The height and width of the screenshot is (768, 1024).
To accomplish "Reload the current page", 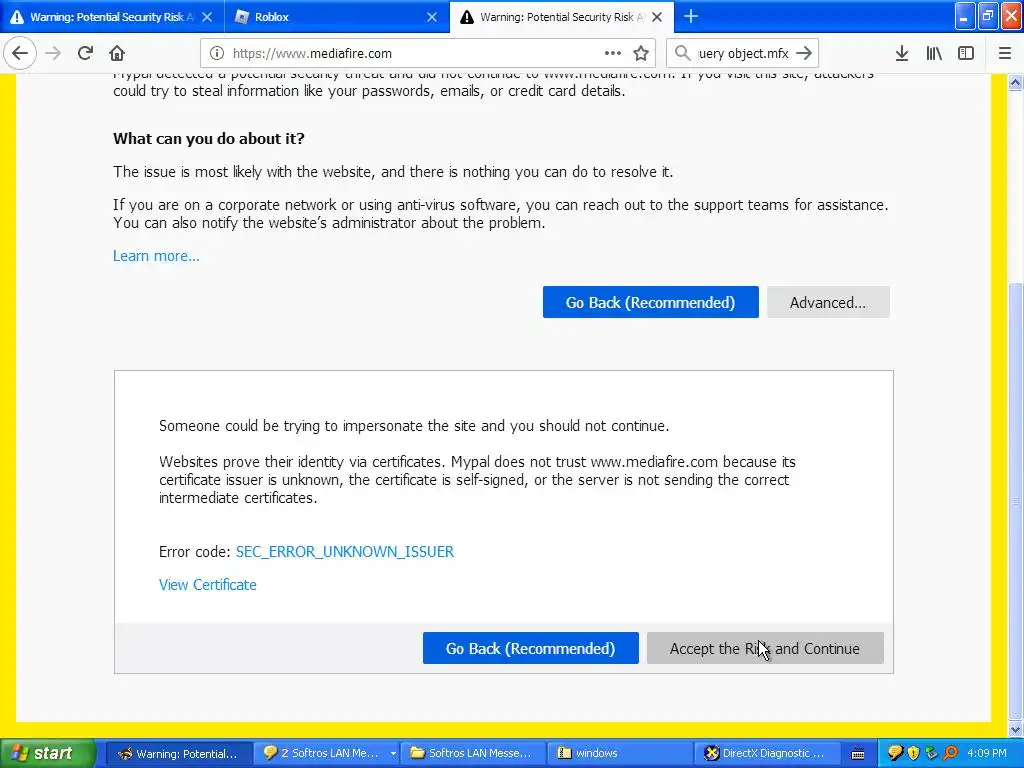I will click(85, 54).
